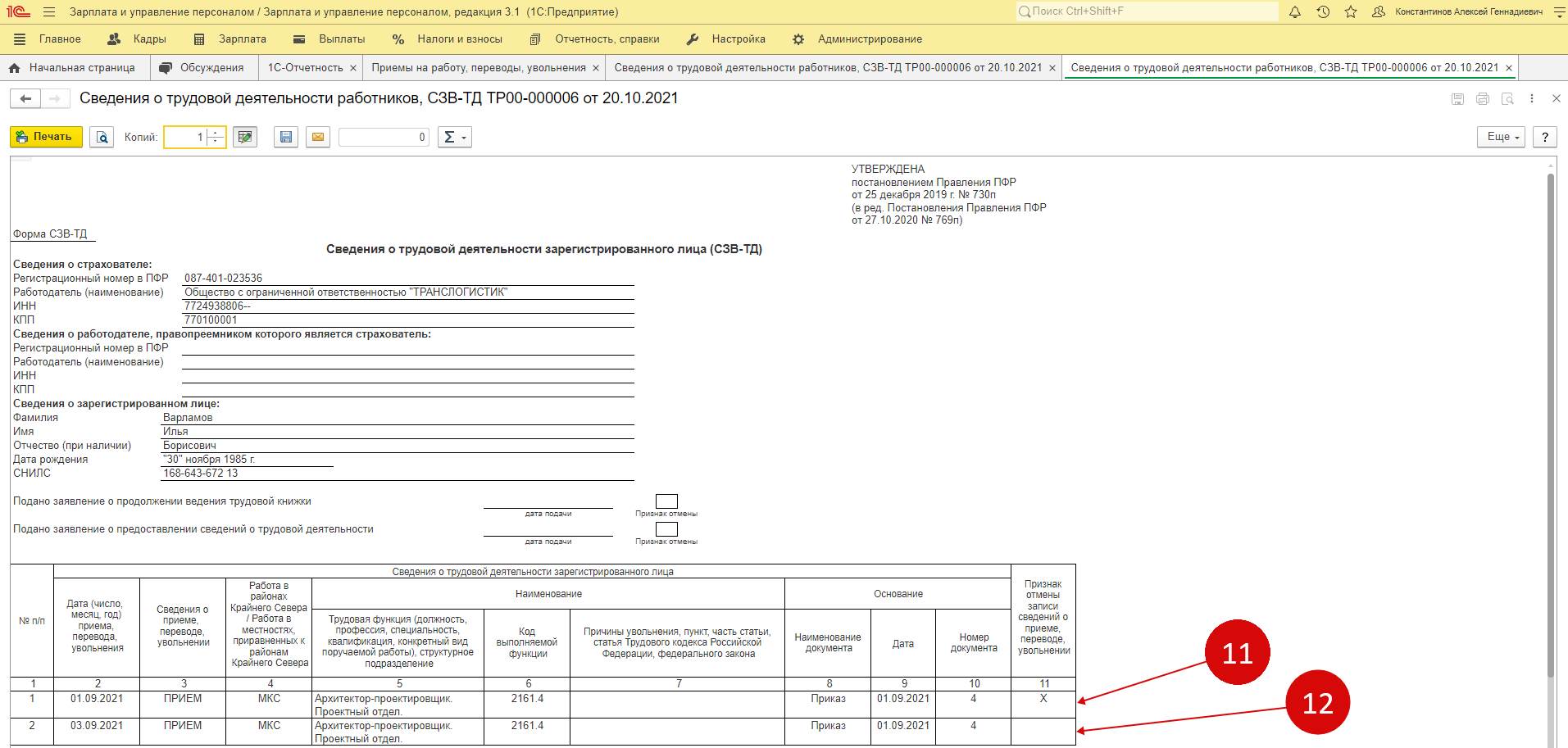Viewport: 1568px width, 748px height.
Task: Decrease copies with spinner down arrow
Action: (x=216, y=142)
